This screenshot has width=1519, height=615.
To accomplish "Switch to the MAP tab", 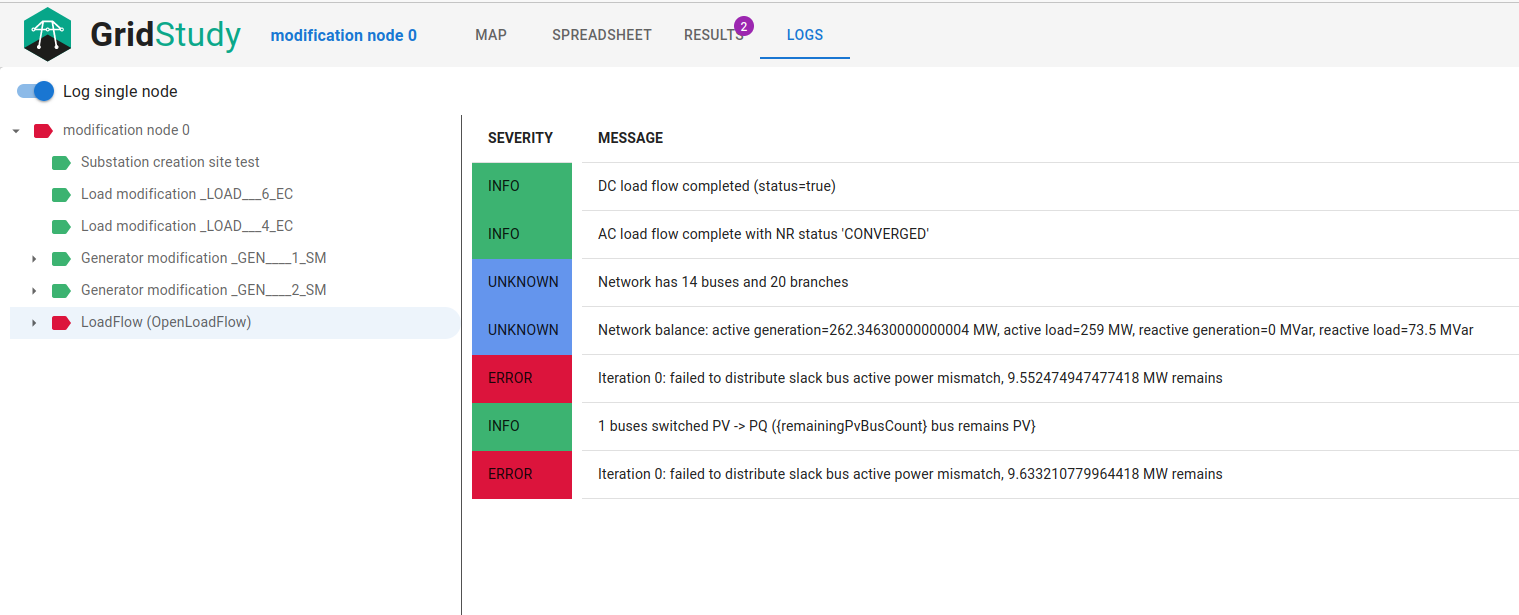I will [x=491, y=35].
